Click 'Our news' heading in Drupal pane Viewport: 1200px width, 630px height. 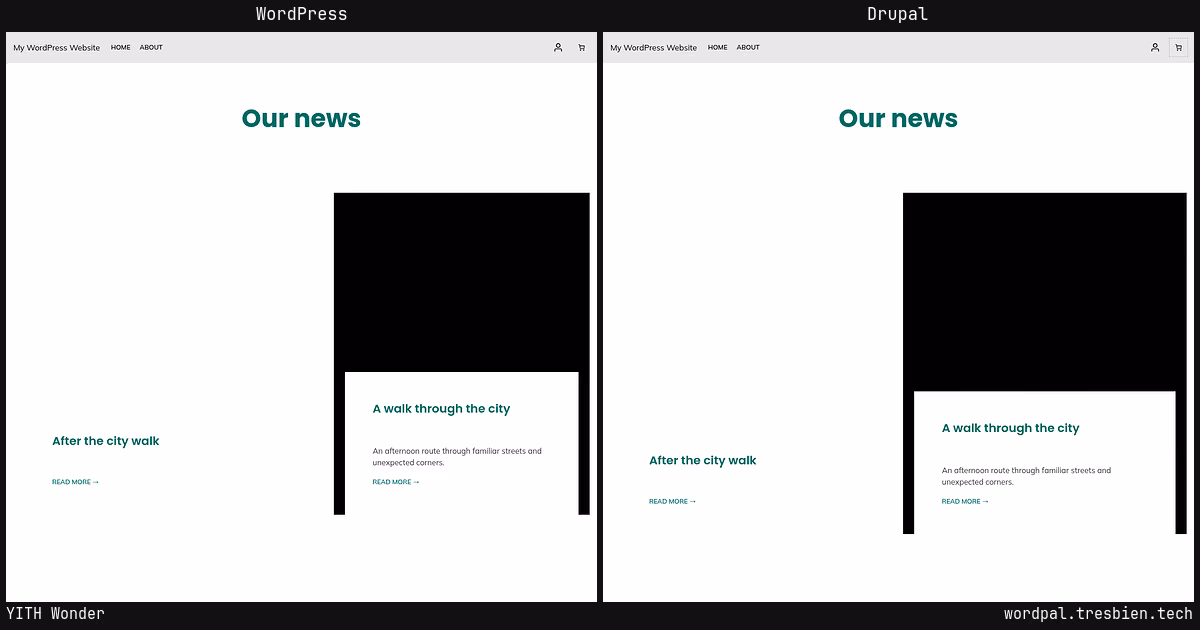(x=898, y=118)
